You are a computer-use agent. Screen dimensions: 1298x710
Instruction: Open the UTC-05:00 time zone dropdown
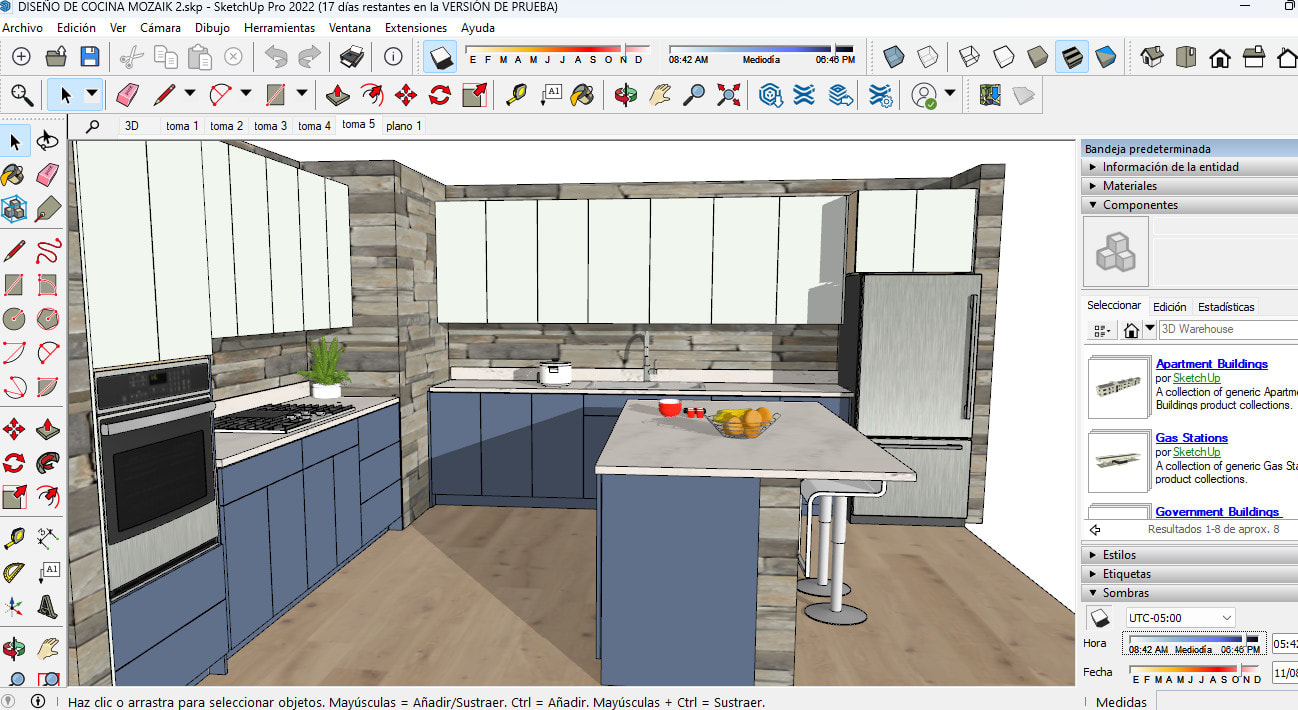tap(1180, 617)
